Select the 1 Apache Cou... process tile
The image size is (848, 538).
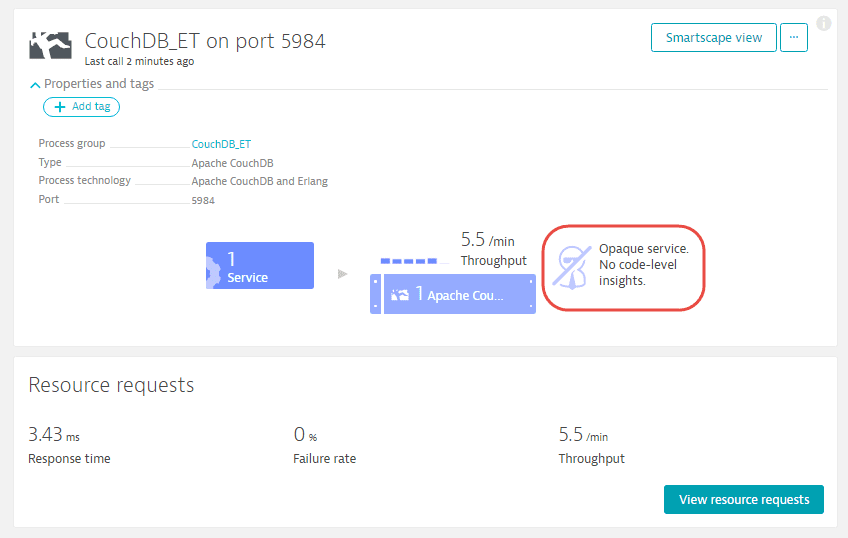point(459,294)
